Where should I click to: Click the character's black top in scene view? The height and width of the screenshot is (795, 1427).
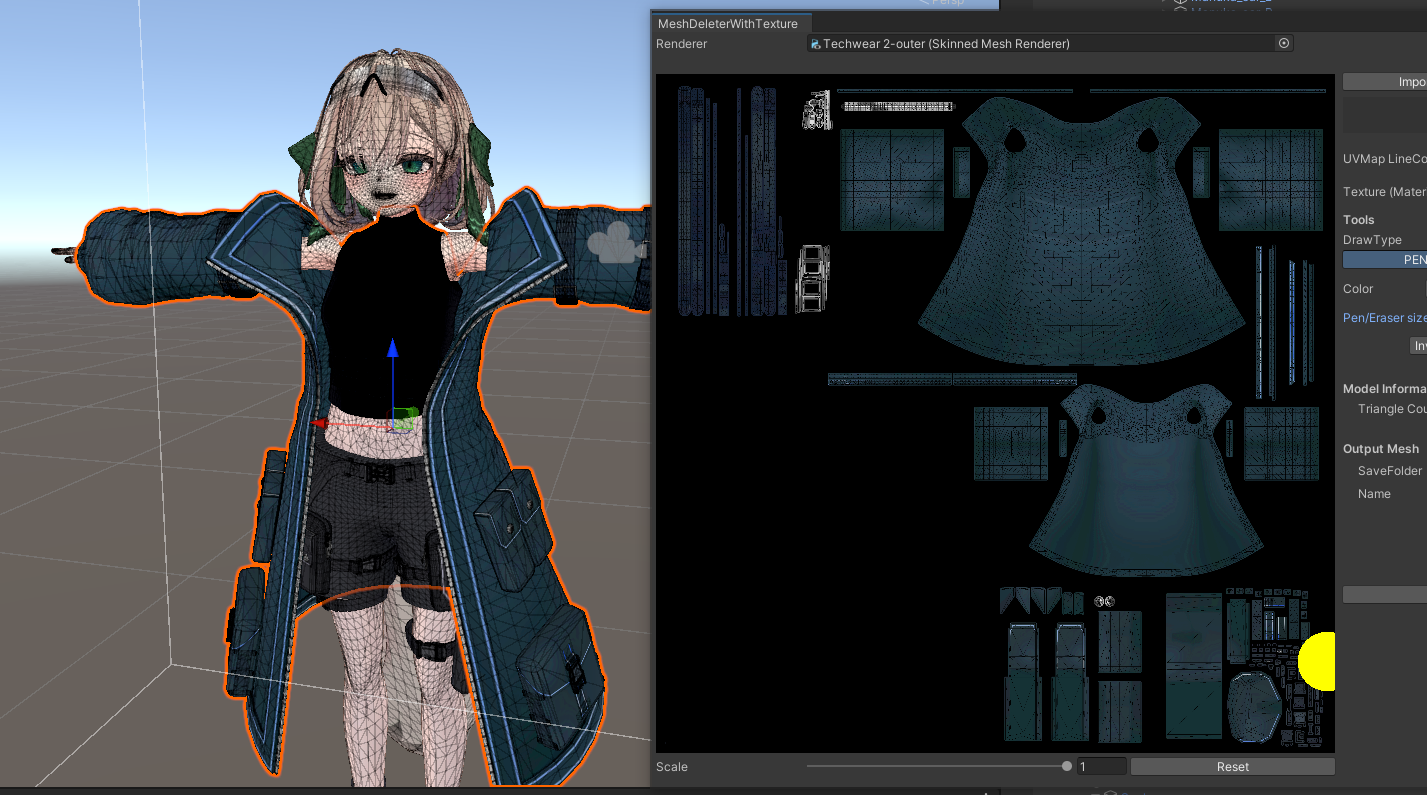pyautogui.click(x=390, y=300)
